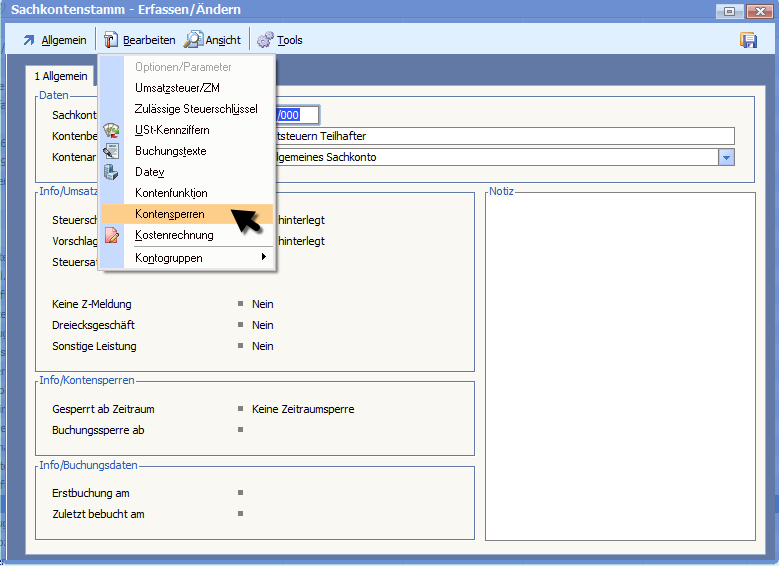Expand the Kontogruppen submenu
Image resolution: width=779 pixels, height=566 pixels.
tap(198, 258)
